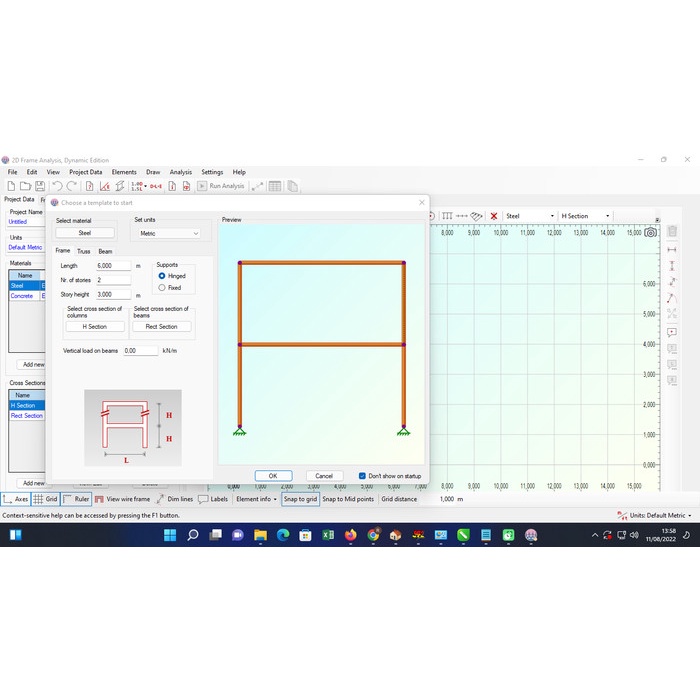Screen dimensions: 700x700
Task: Click the add label speech bubble icon
Action: point(672,332)
